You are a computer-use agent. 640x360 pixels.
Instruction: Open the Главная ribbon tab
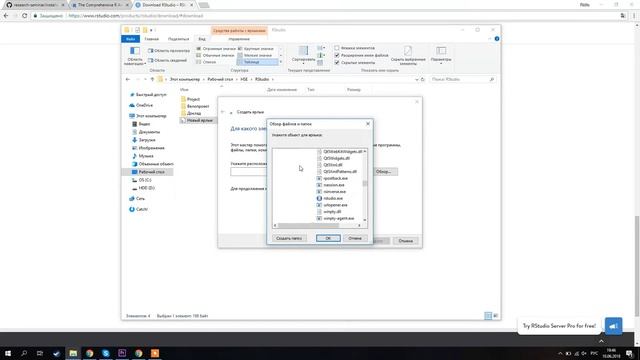pos(151,39)
